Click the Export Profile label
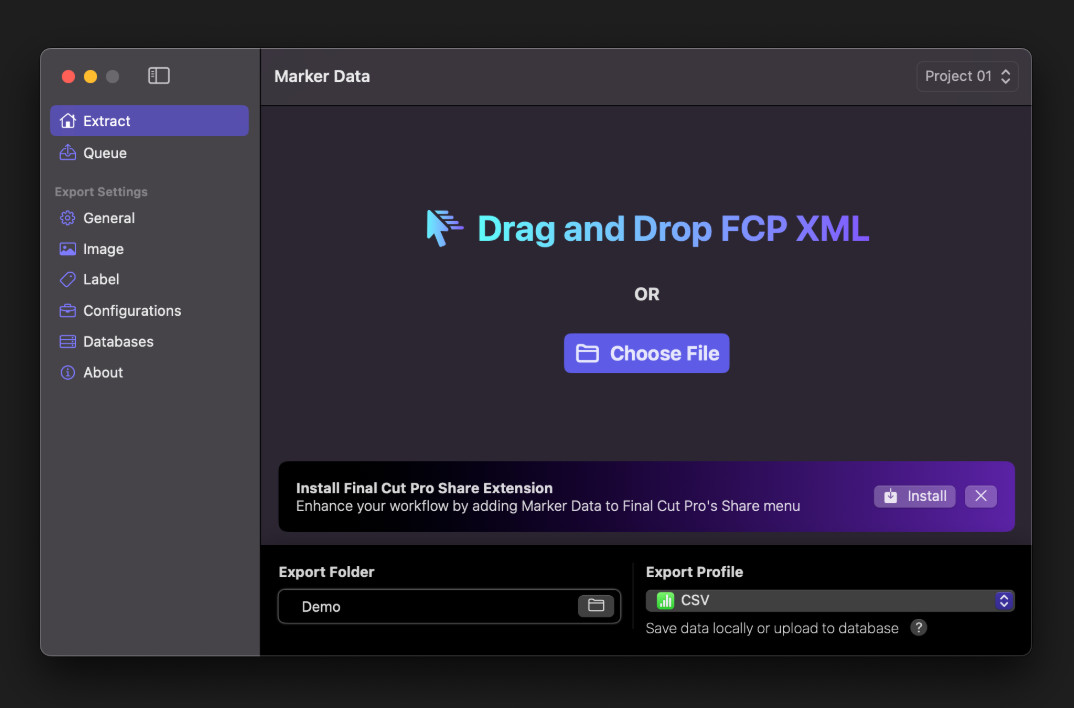1074x708 pixels. [x=695, y=572]
